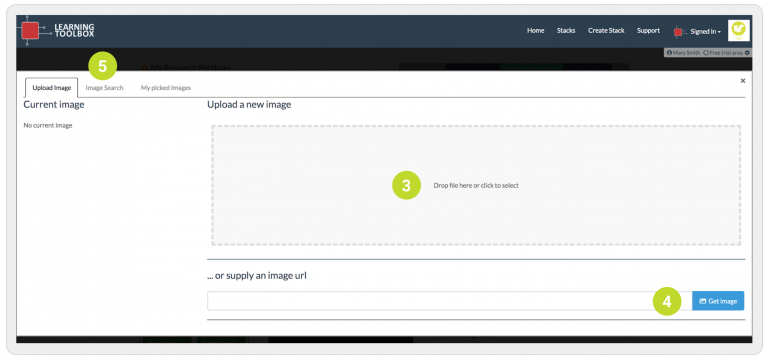Close the image dialog with the X
768x361 pixels.
pyautogui.click(x=743, y=81)
